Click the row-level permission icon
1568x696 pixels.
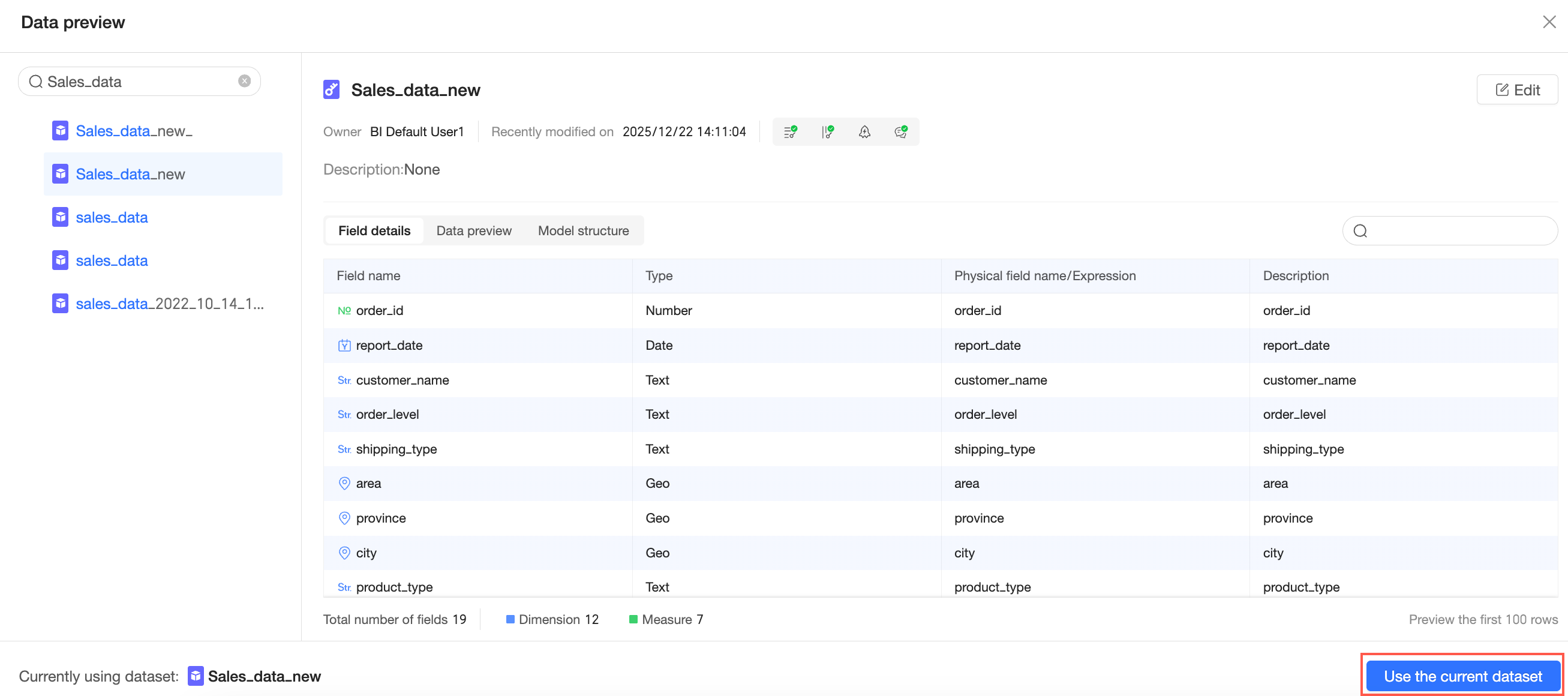tap(790, 131)
